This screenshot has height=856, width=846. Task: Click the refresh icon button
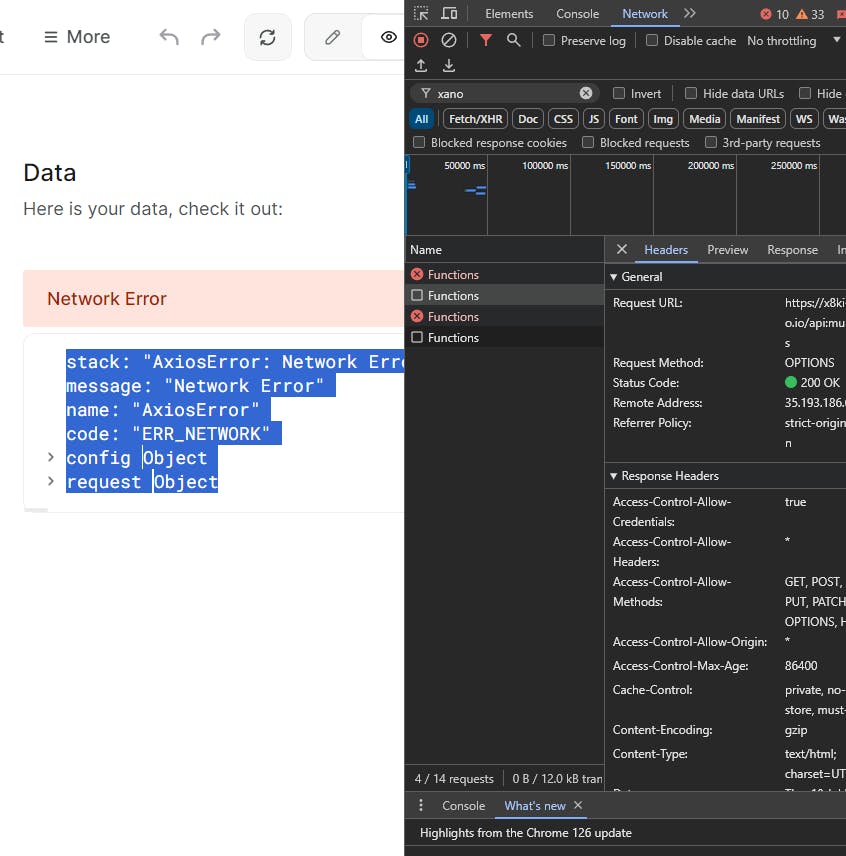pos(267,37)
